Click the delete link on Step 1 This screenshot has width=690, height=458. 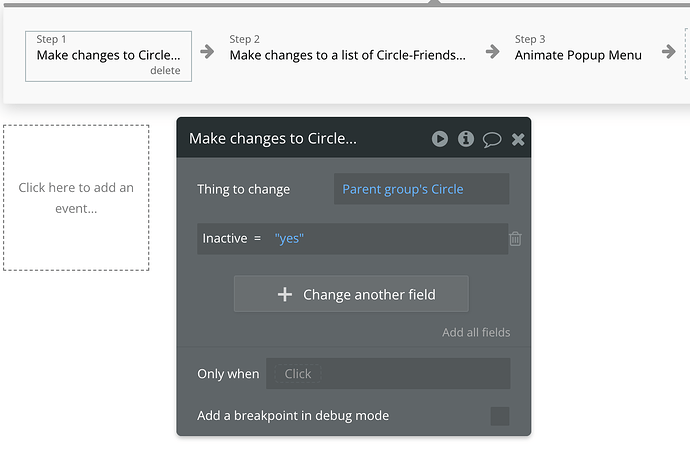(165, 71)
